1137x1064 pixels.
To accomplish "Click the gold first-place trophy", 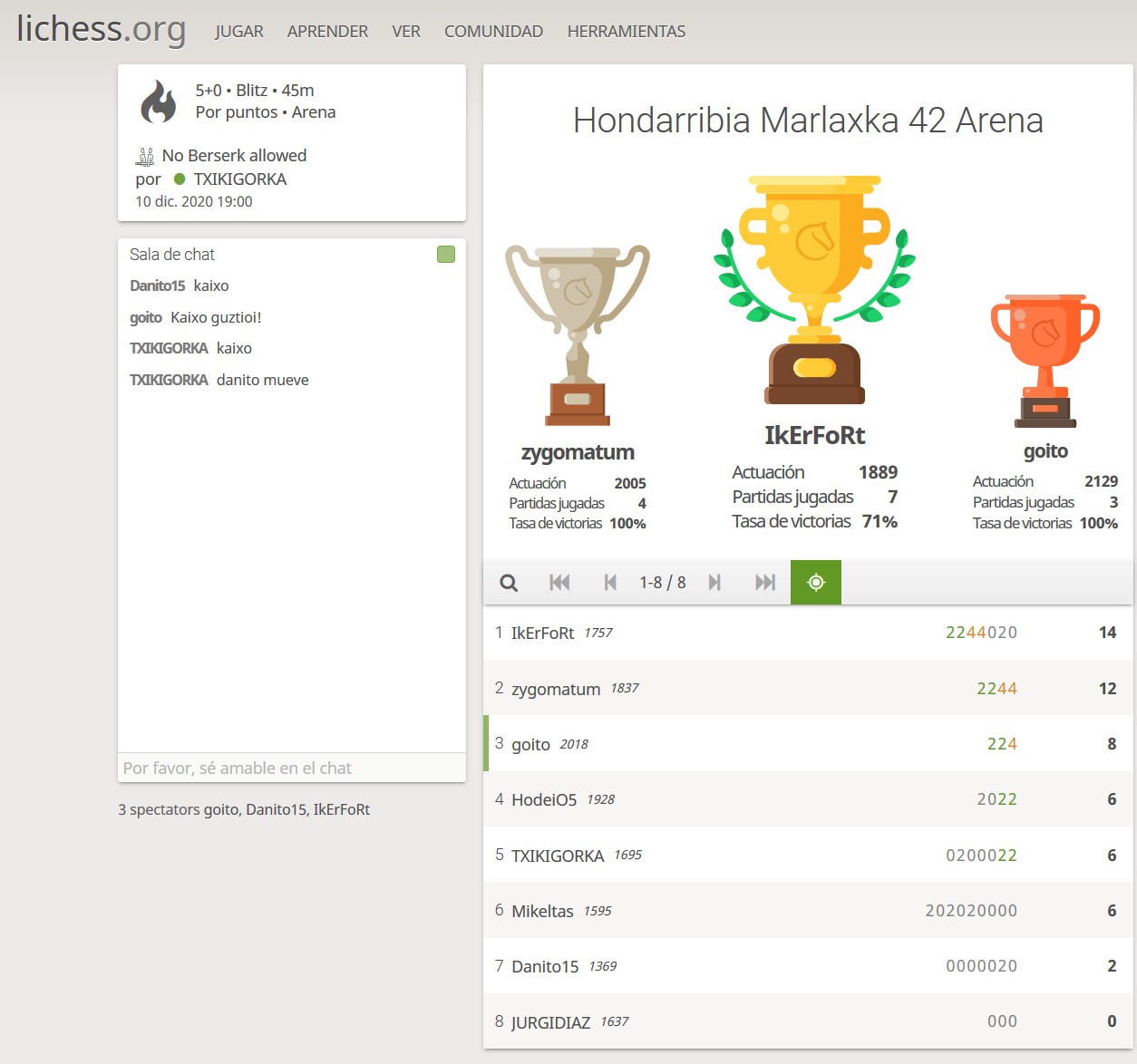I will click(x=814, y=290).
